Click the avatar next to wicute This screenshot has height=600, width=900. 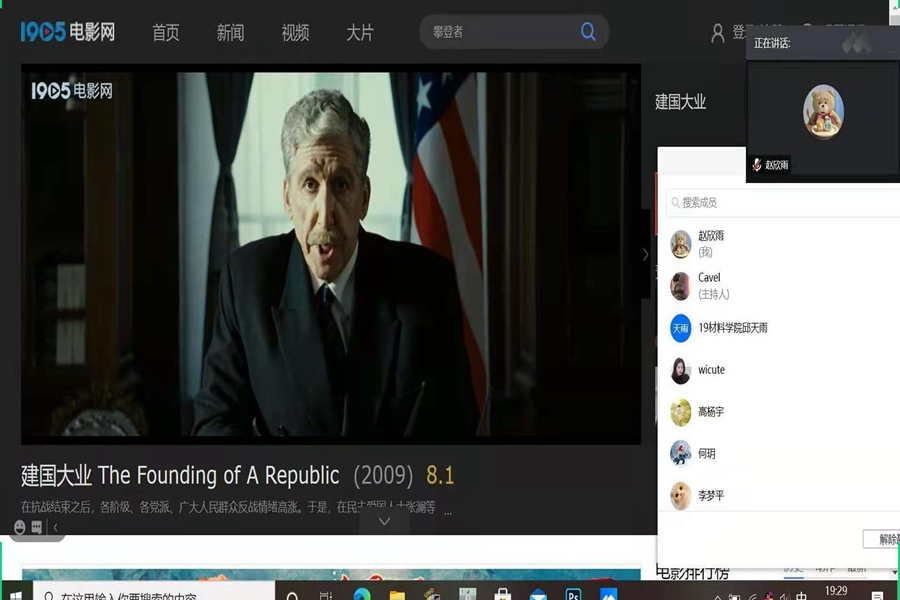(681, 370)
